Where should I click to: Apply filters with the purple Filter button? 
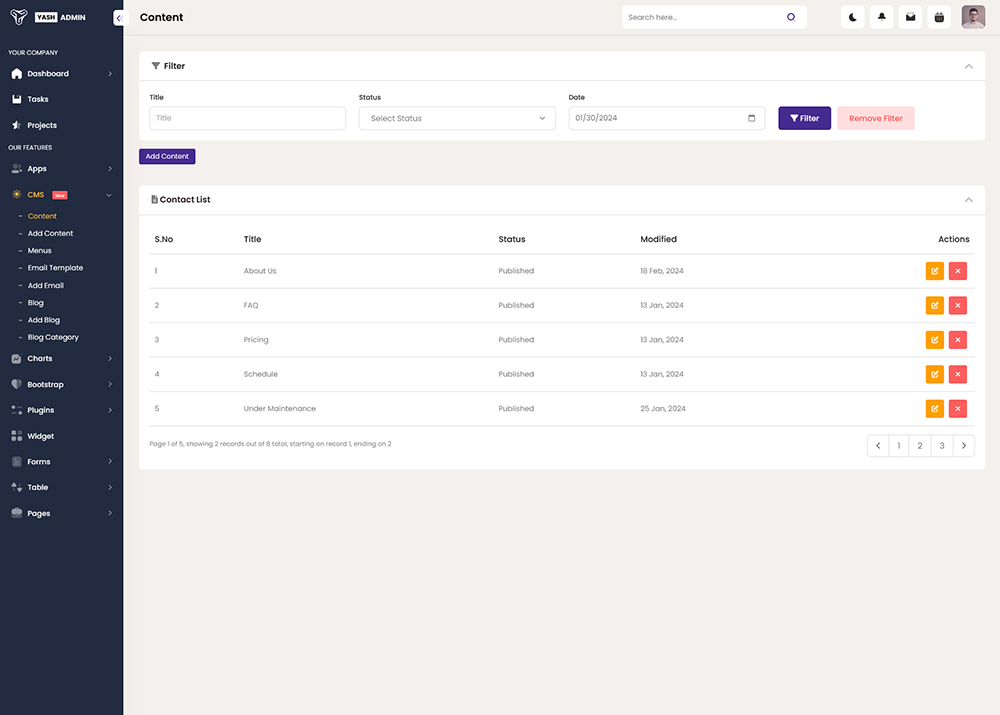click(x=804, y=118)
